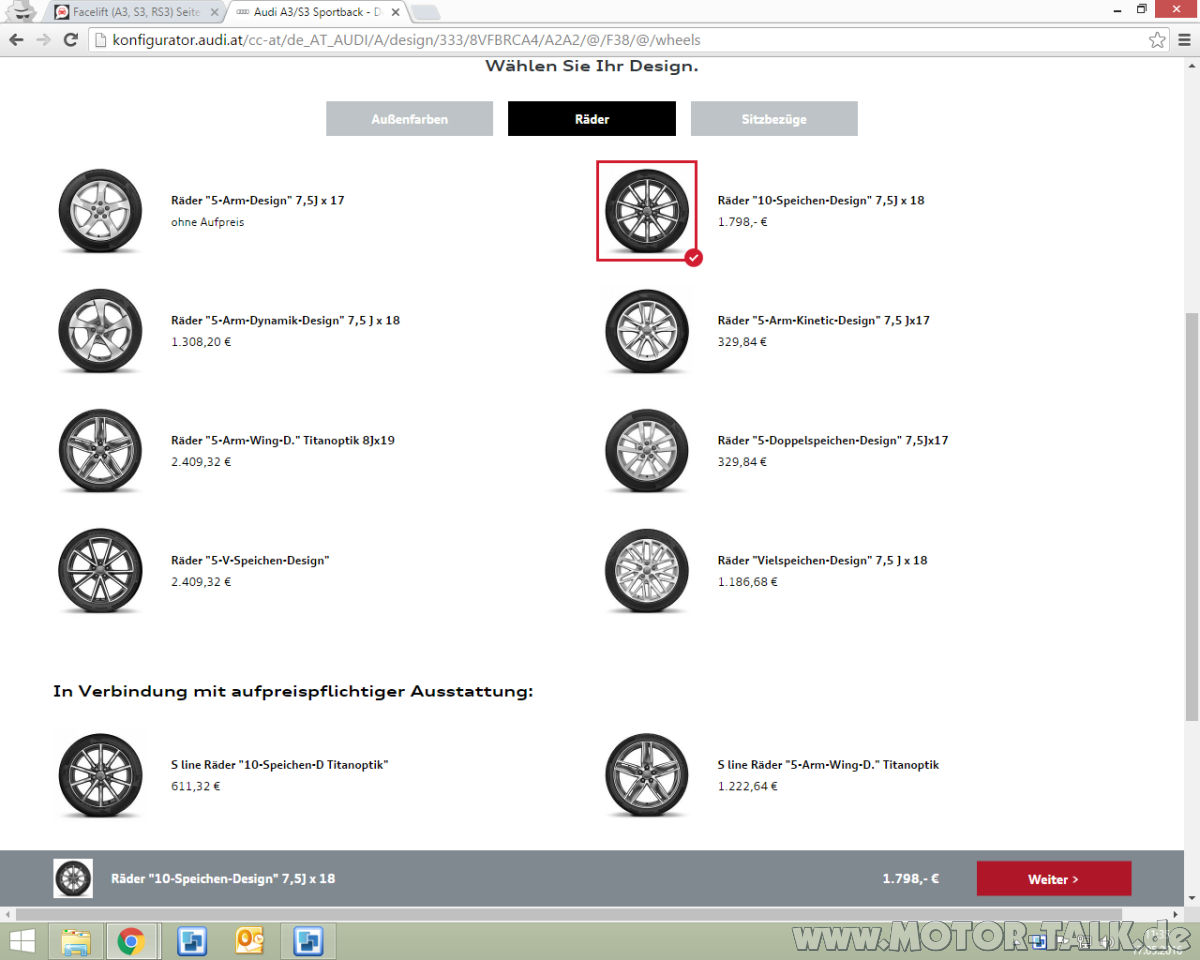Open Outlook from the taskbar
This screenshot has width=1200, height=960.
[x=249, y=941]
